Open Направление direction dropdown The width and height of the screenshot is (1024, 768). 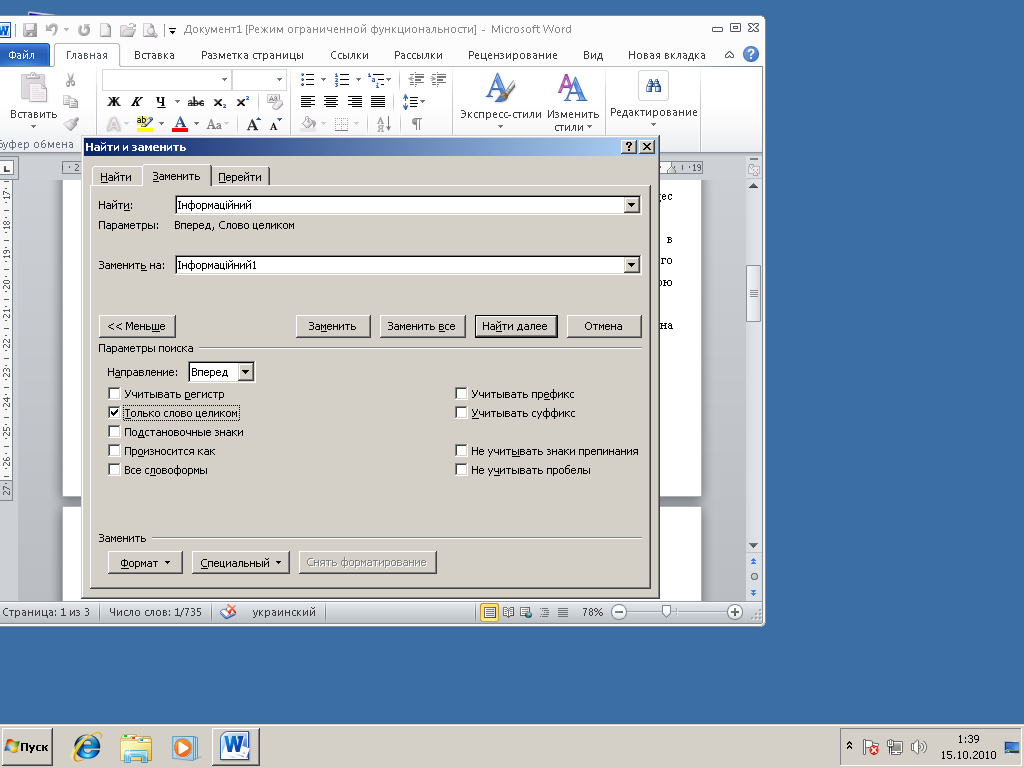click(246, 372)
